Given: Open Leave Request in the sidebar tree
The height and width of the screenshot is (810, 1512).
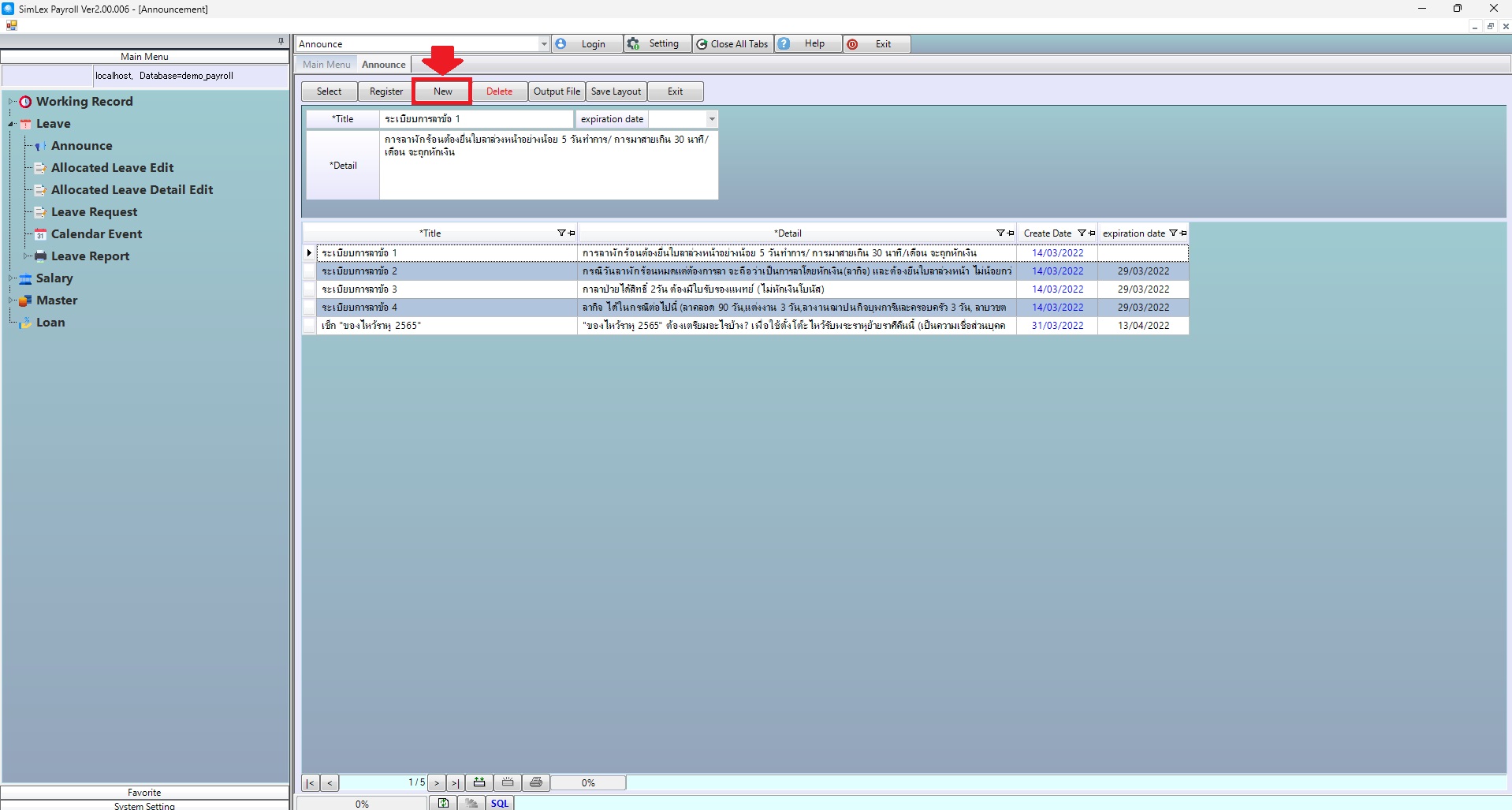Looking at the screenshot, I should coord(94,212).
